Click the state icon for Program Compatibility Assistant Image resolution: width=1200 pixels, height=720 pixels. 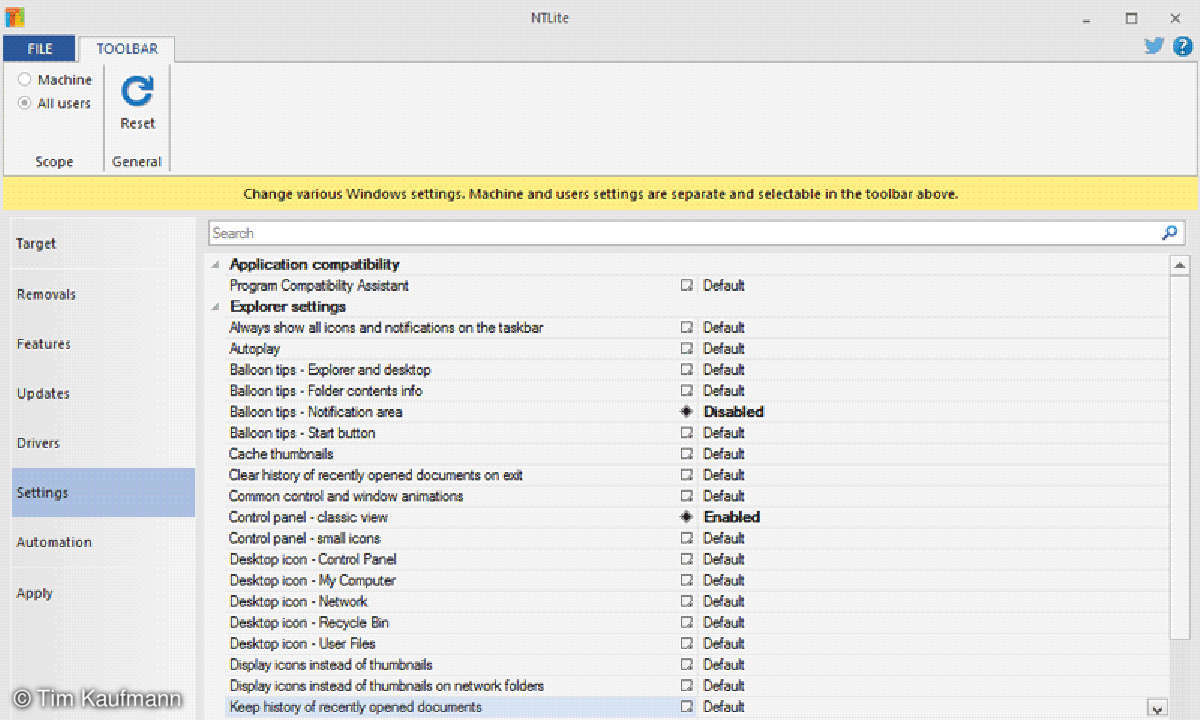687,286
